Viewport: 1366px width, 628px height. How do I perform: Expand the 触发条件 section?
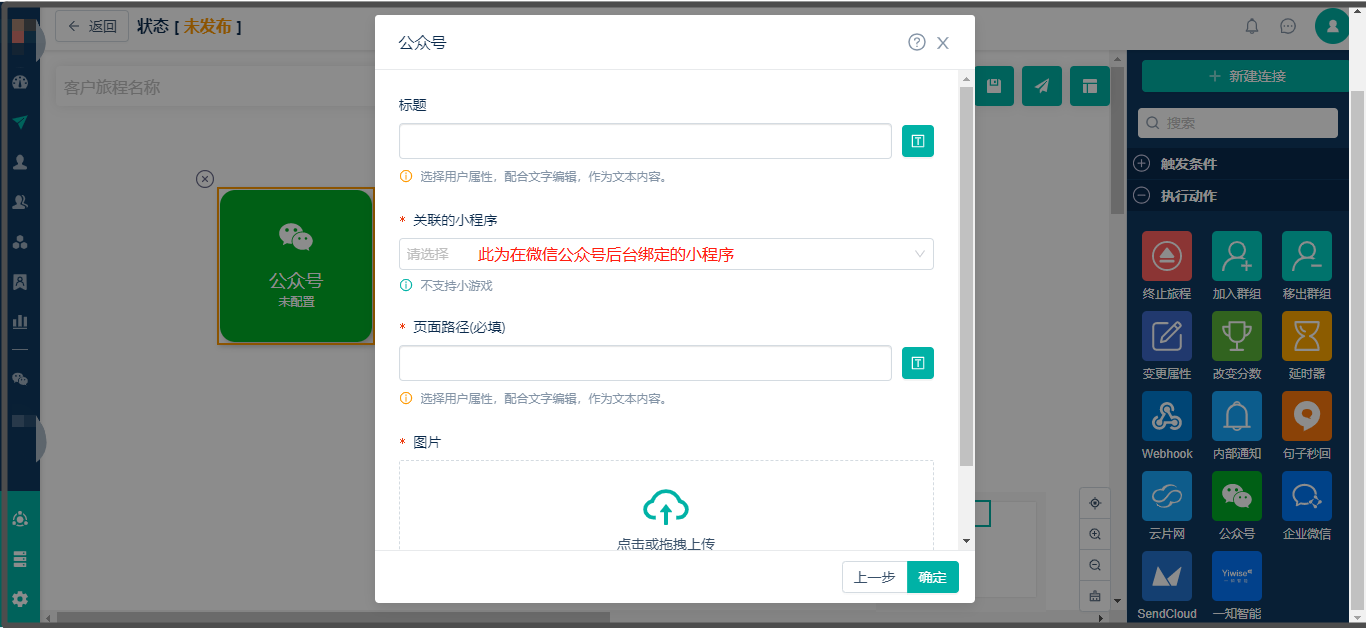point(1141,164)
